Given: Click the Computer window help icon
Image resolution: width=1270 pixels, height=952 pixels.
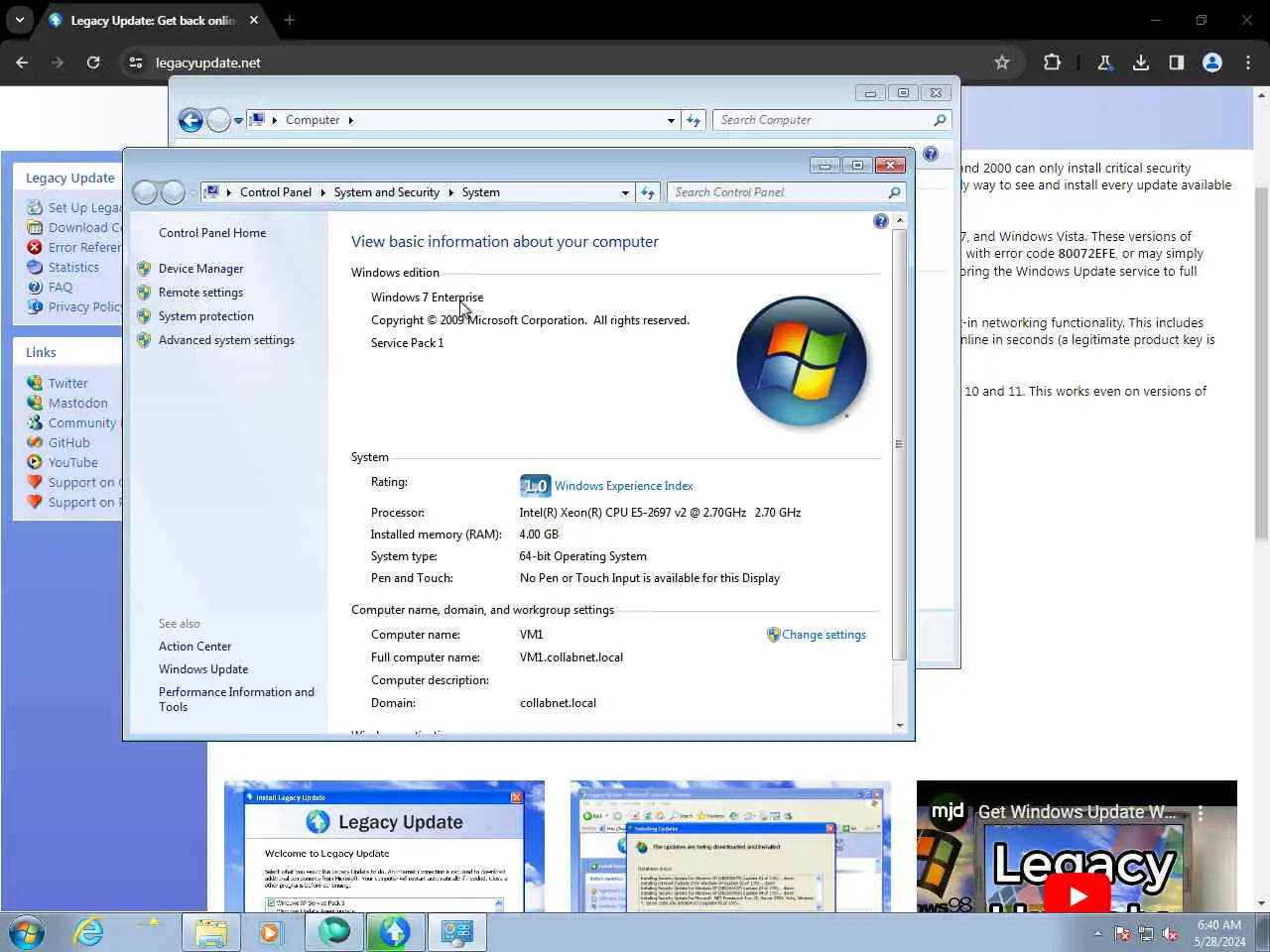Looking at the screenshot, I should (x=931, y=154).
